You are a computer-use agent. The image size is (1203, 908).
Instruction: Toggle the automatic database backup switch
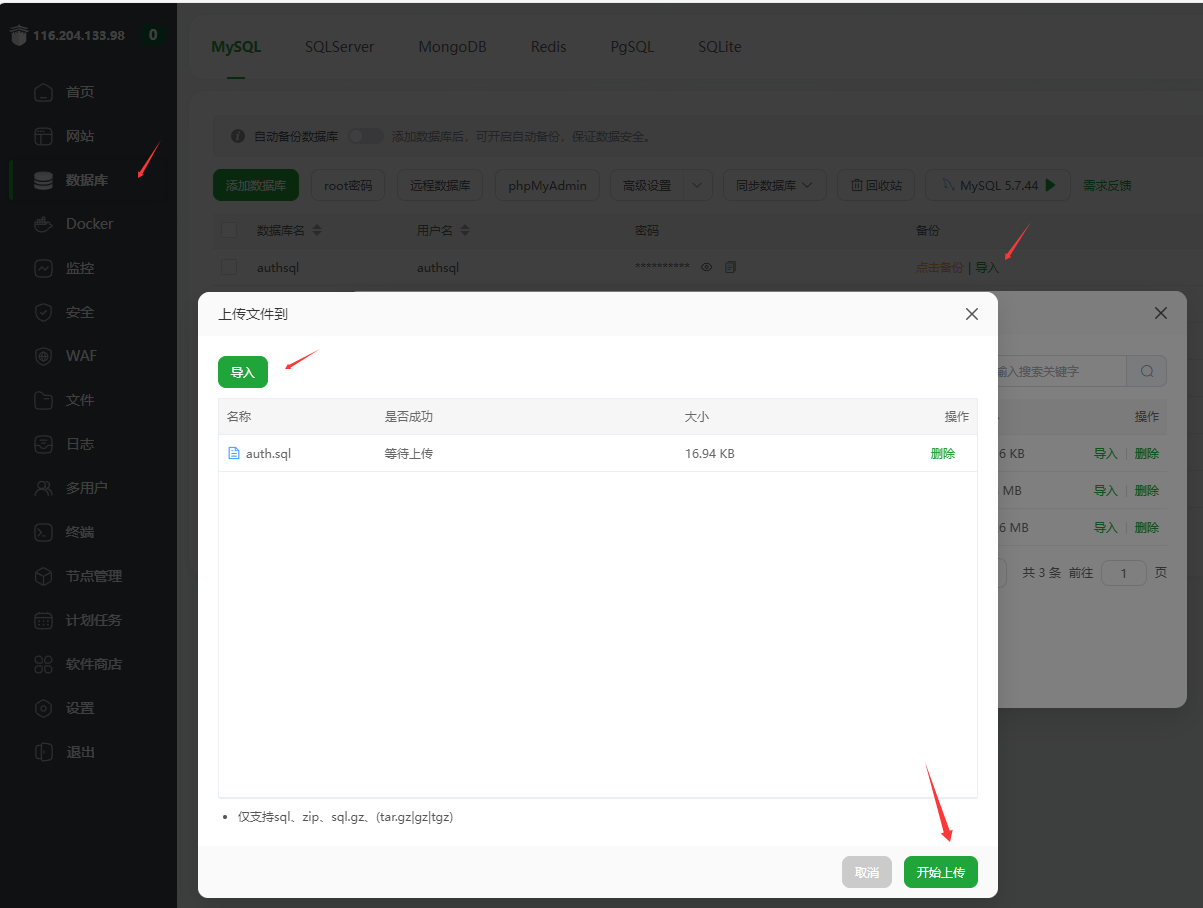coord(365,136)
